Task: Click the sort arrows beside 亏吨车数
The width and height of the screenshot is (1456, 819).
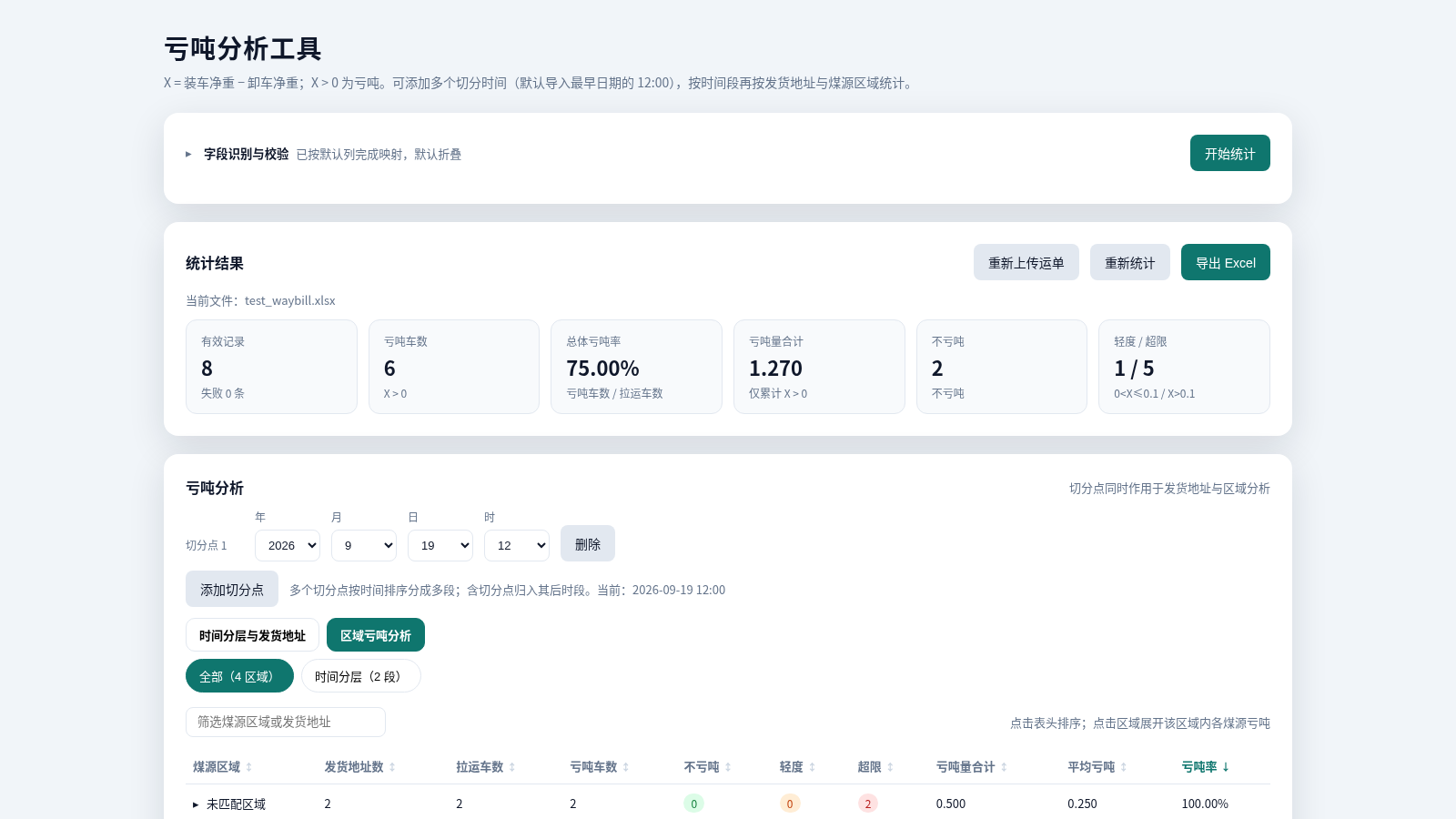Action: tap(626, 767)
